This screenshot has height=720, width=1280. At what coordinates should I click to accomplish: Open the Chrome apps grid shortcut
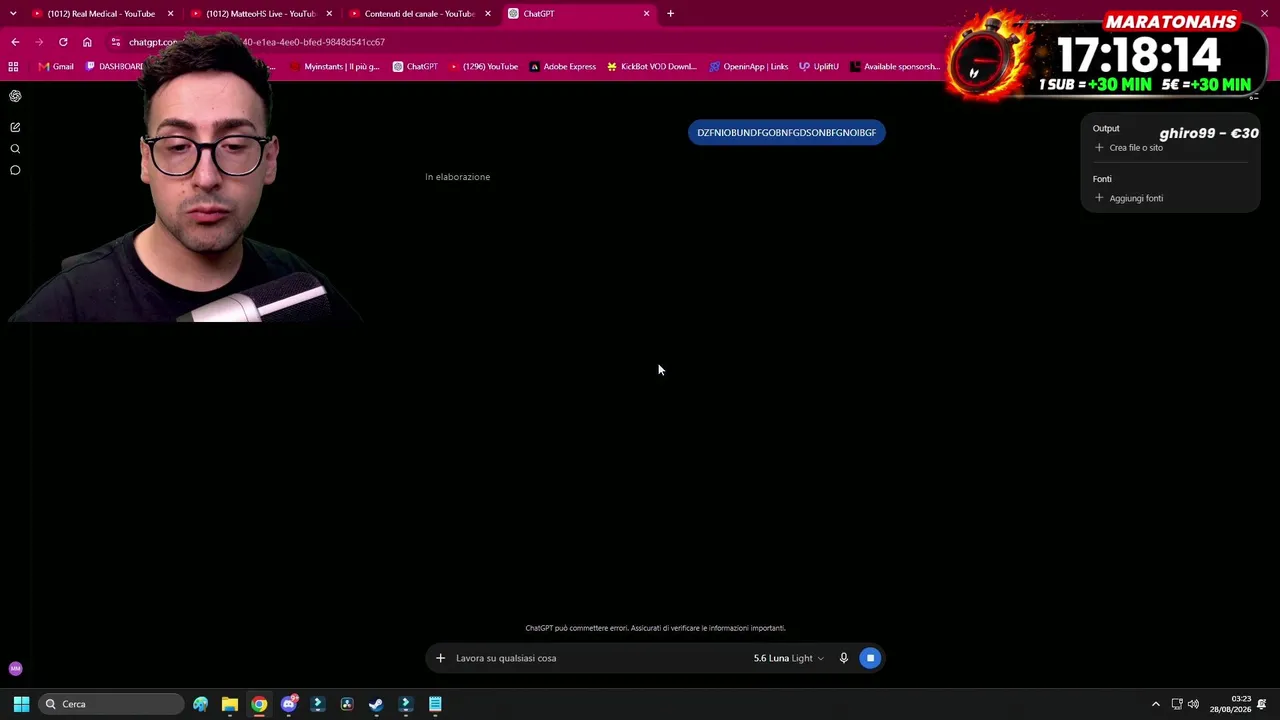13,67
